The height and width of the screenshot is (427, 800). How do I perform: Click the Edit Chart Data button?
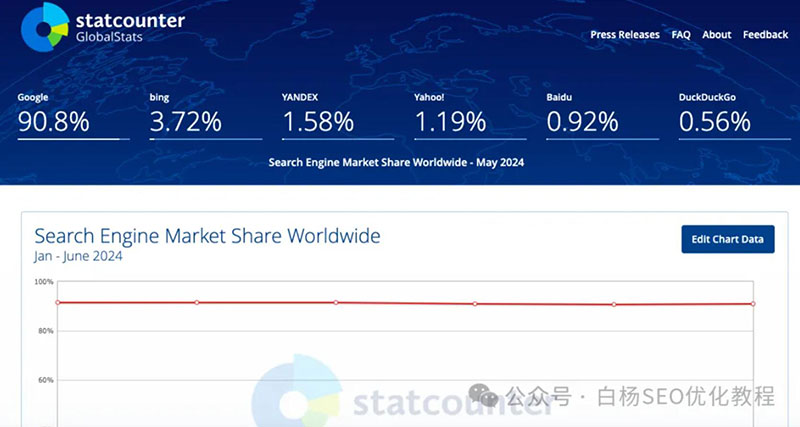coord(728,239)
